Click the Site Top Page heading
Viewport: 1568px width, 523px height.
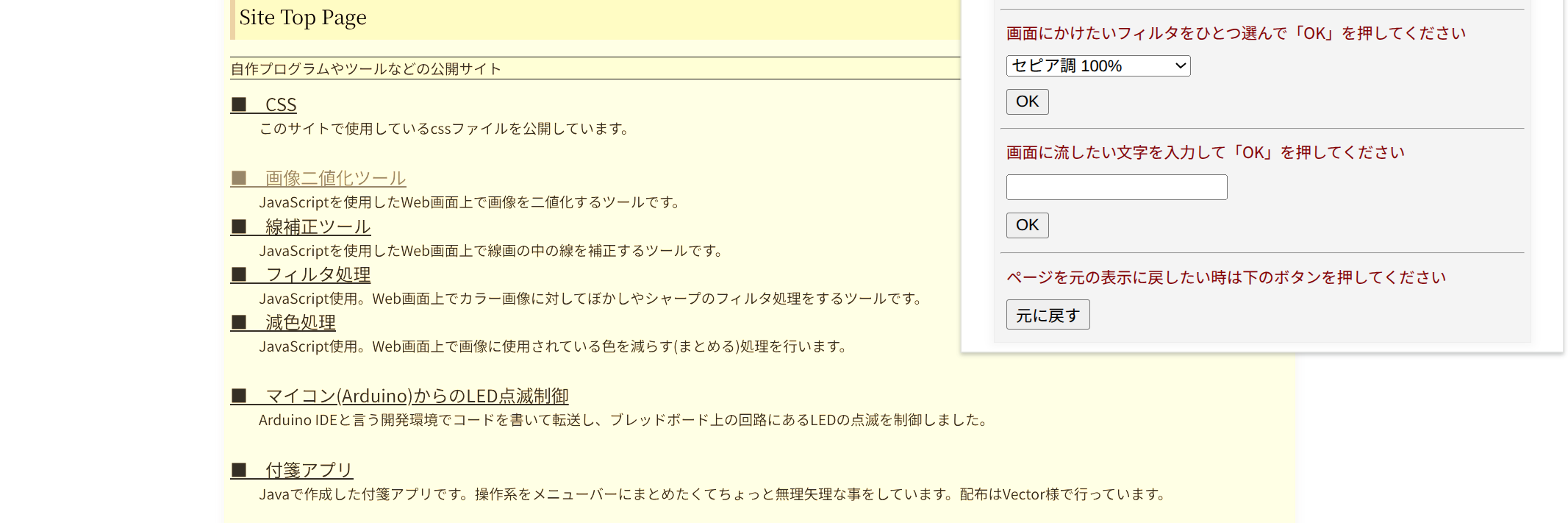pyautogui.click(x=303, y=18)
